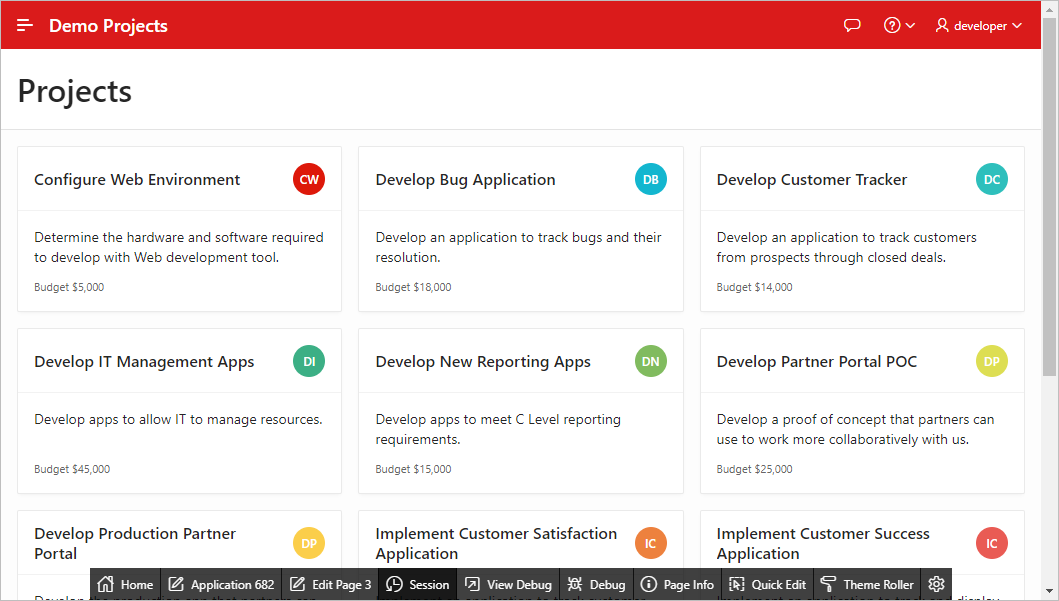This screenshot has height=601, width=1059.
Task: Open Implement Customer Satisfaction Application title
Action: click(x=496, y=544)
